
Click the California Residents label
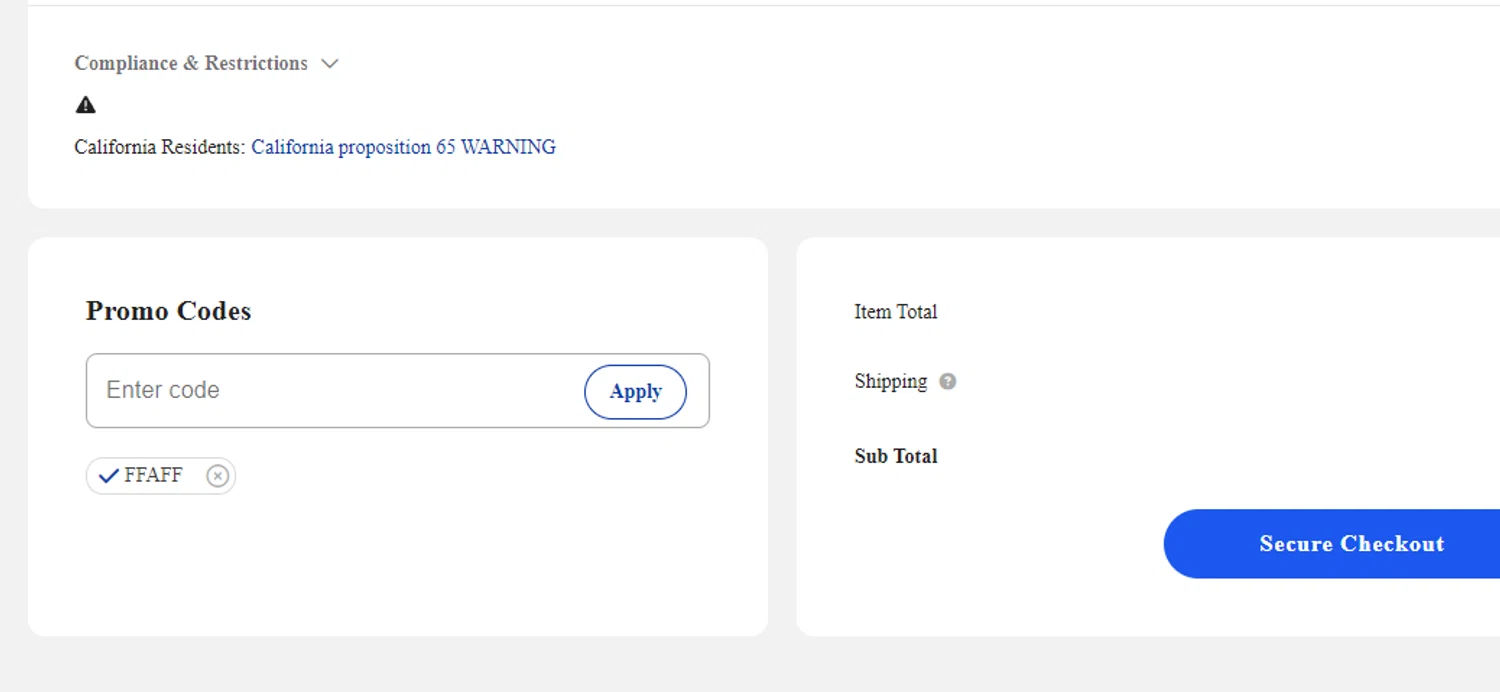coord(159,147)
